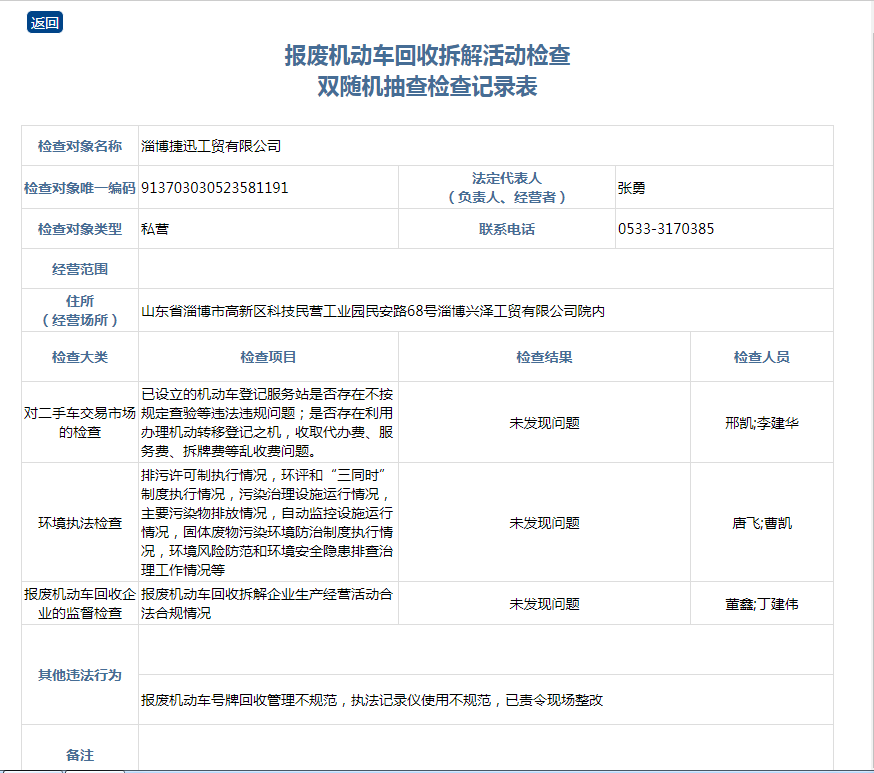Click the 检查人员 column header
The height and width of the screenshot is (773, 874).
pyautogui.click(x=761, y=357)
